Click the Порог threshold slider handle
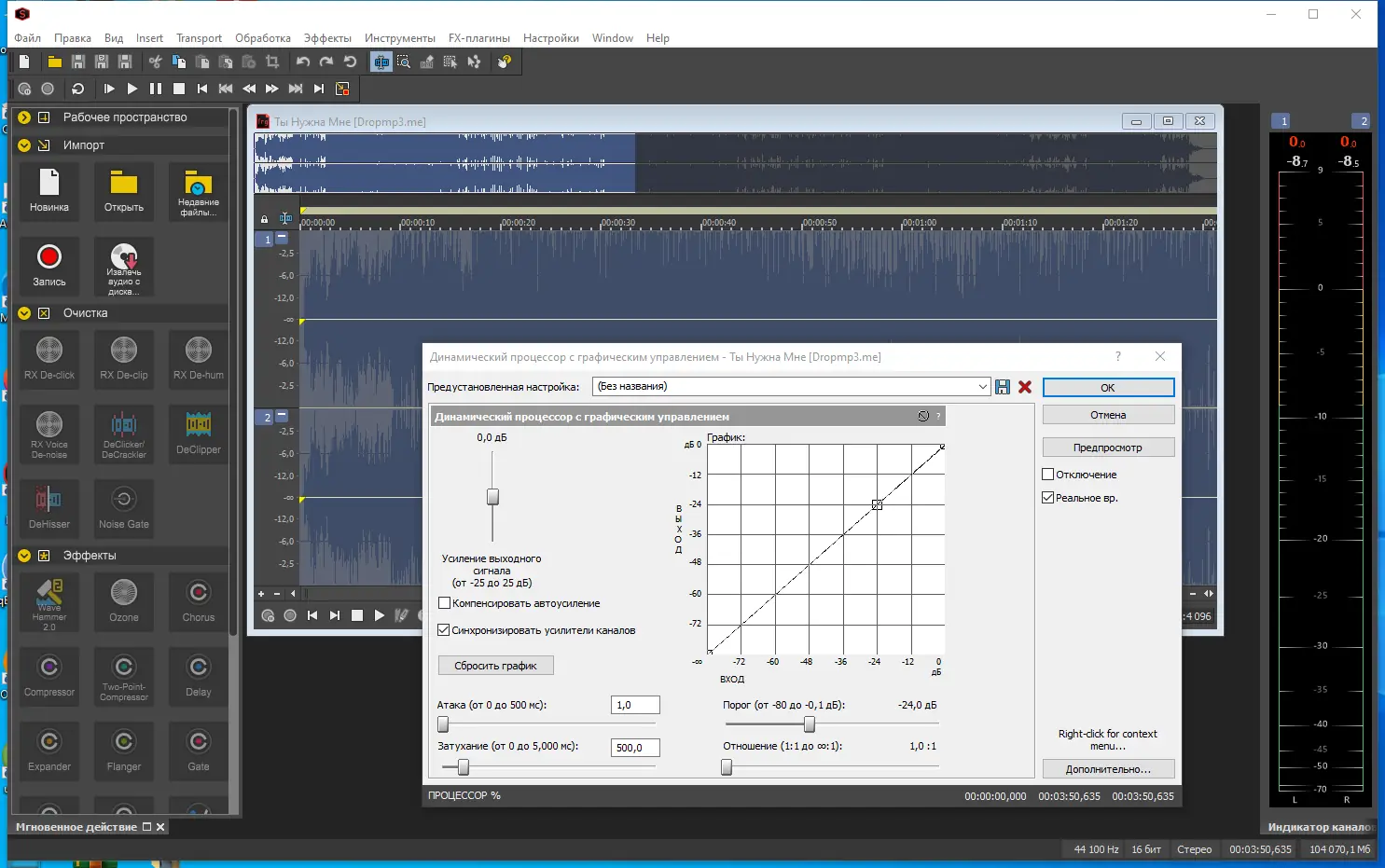The width and height of the screenshot is (1385, 868). point(810,724)
